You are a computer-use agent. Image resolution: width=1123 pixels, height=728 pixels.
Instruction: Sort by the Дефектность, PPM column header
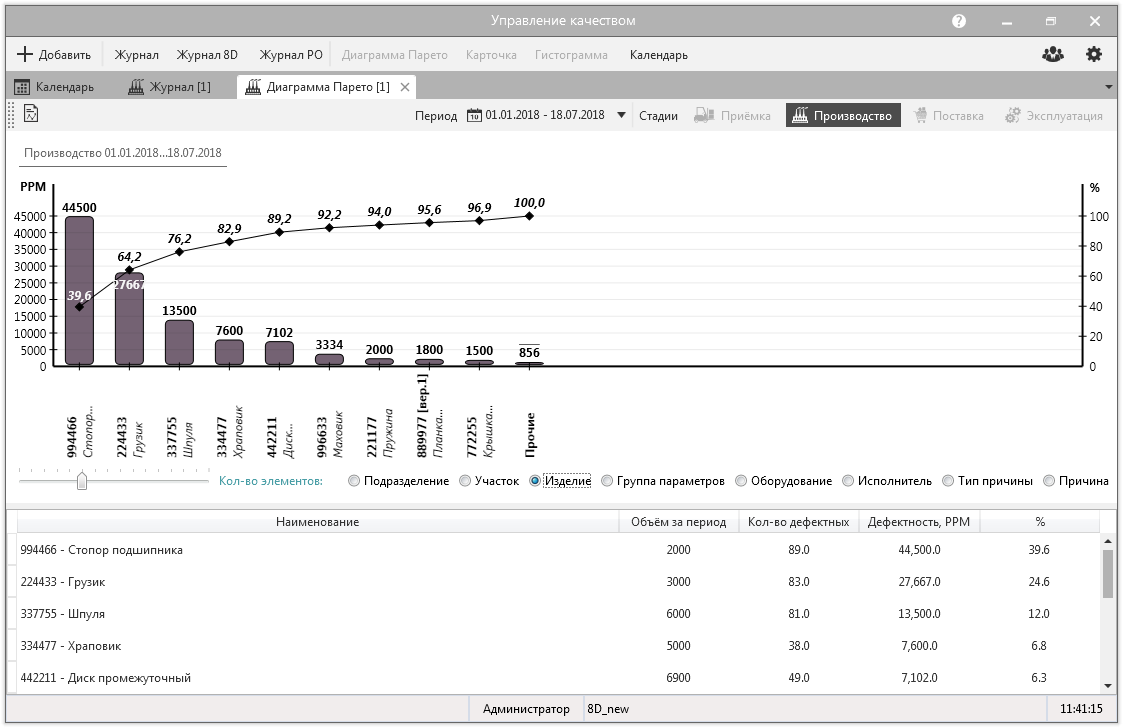[919, 522]
